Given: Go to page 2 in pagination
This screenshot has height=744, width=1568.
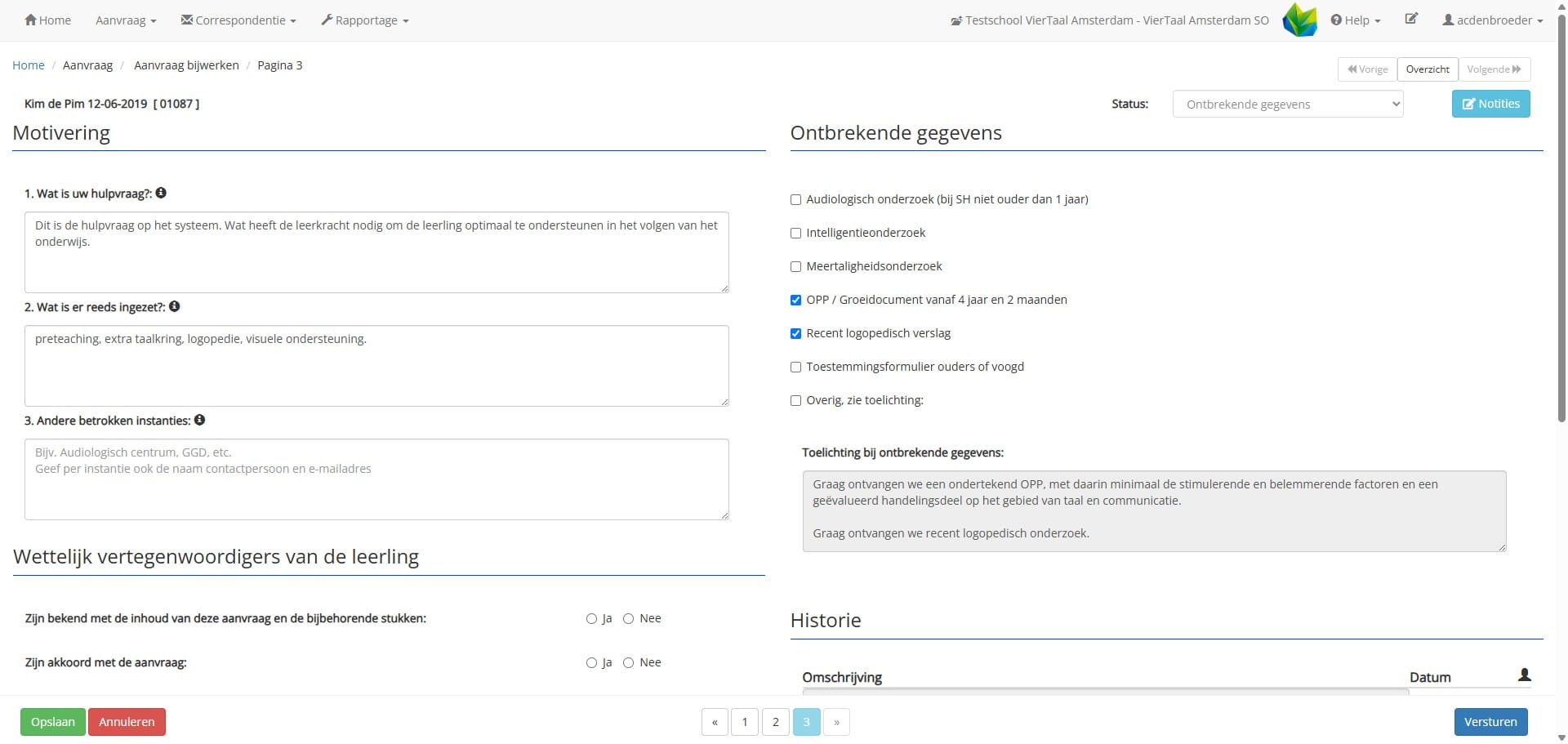Looking at the screenshot, I should point(776,722).
